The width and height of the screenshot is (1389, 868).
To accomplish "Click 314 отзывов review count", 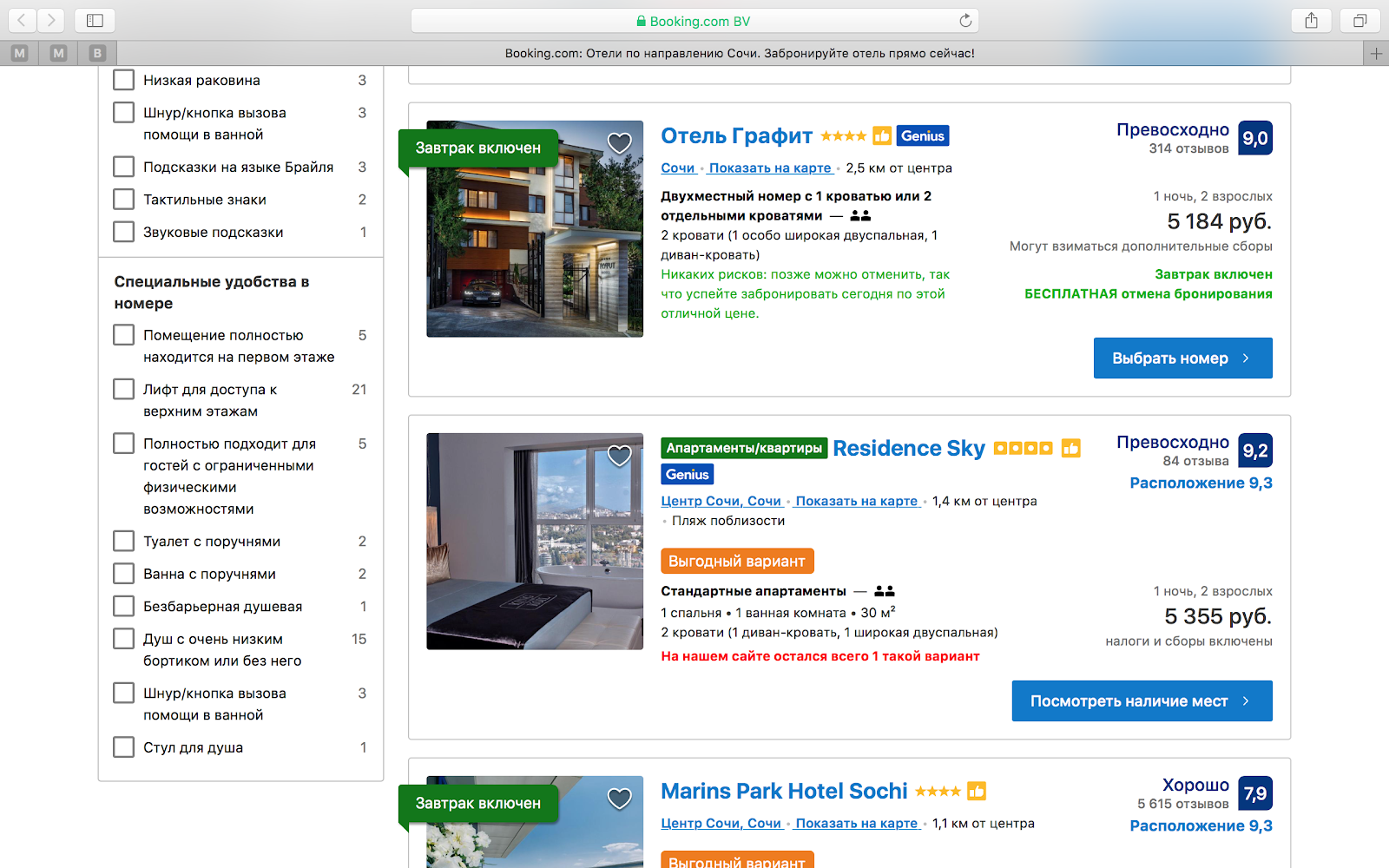I will [x=1188, y=149].
